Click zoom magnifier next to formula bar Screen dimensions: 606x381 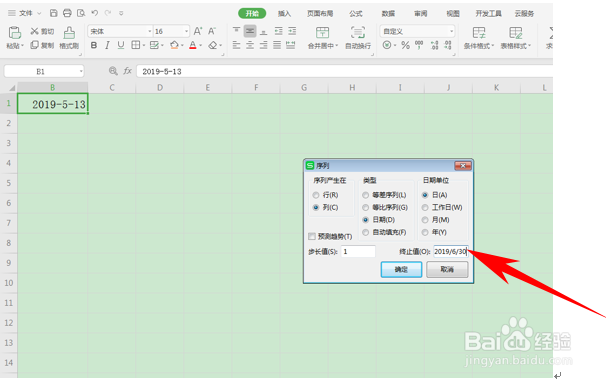tap(113, 71)
